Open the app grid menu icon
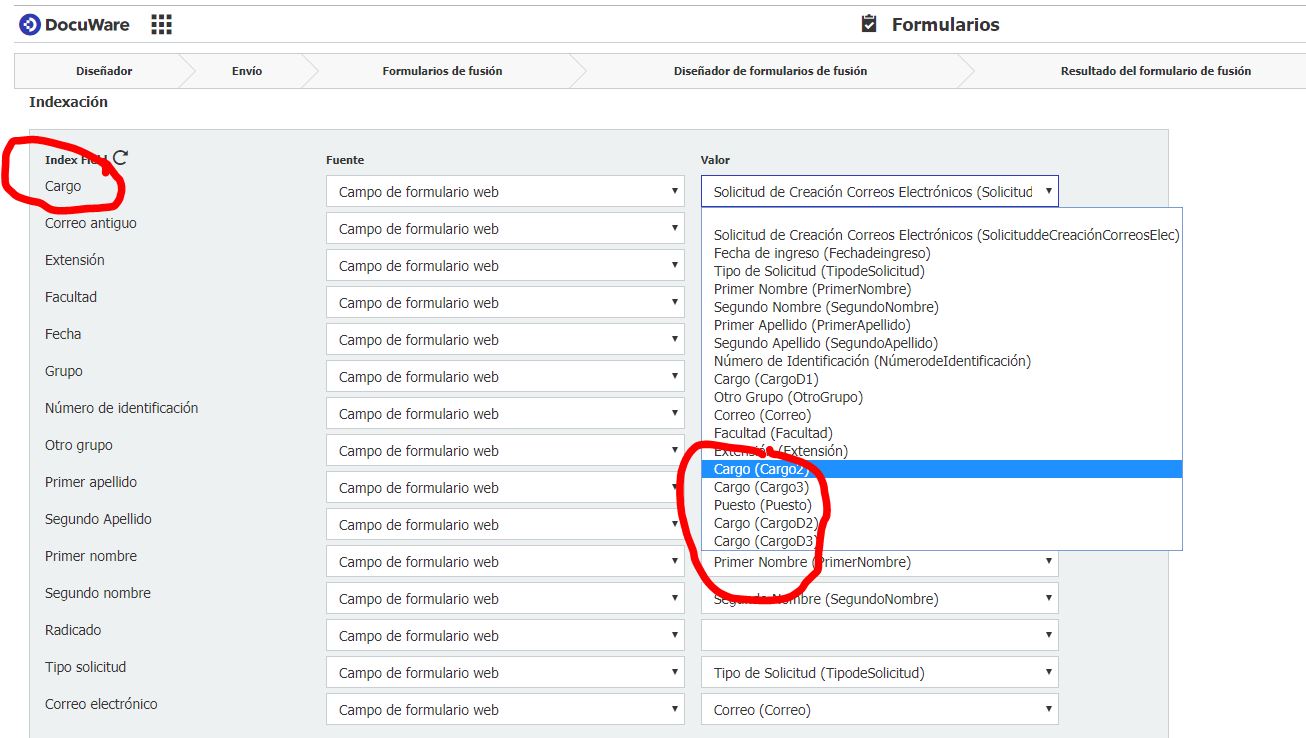This screenshot has width=1306, height=738. [161, 25]
